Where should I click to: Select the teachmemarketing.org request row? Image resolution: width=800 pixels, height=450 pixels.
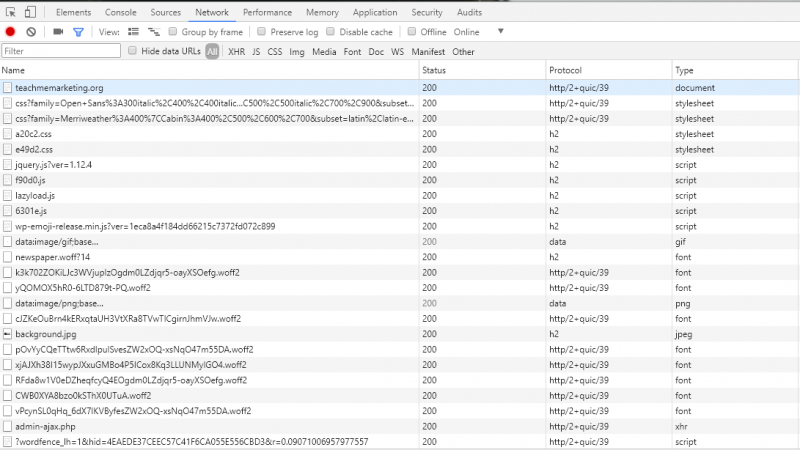coord(59,88)
